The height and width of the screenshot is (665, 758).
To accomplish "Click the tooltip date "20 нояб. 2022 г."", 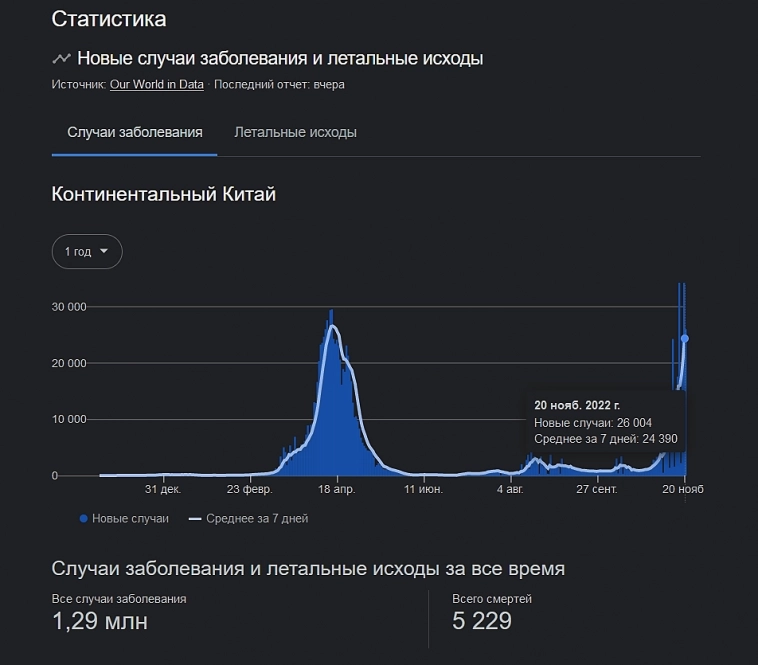I will [578, 406].
